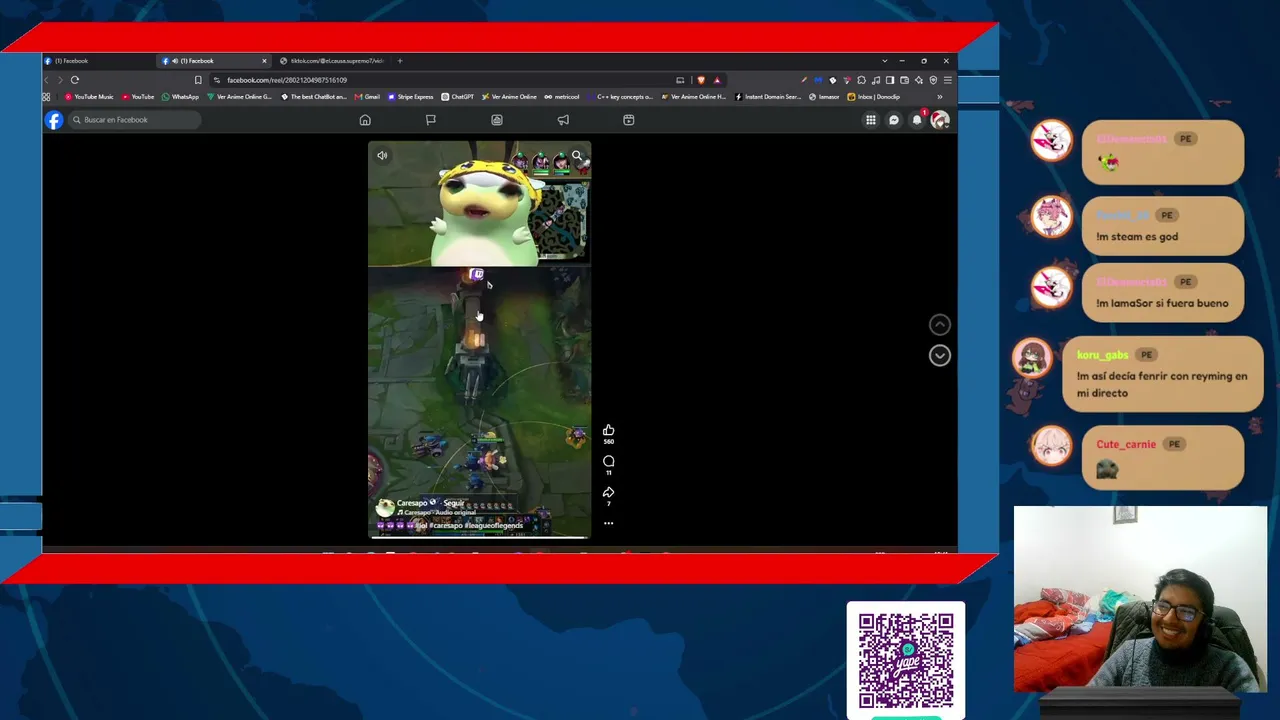Open the Facebook Marketplace icon
The image size is (1280, 720).
point(497,120)
